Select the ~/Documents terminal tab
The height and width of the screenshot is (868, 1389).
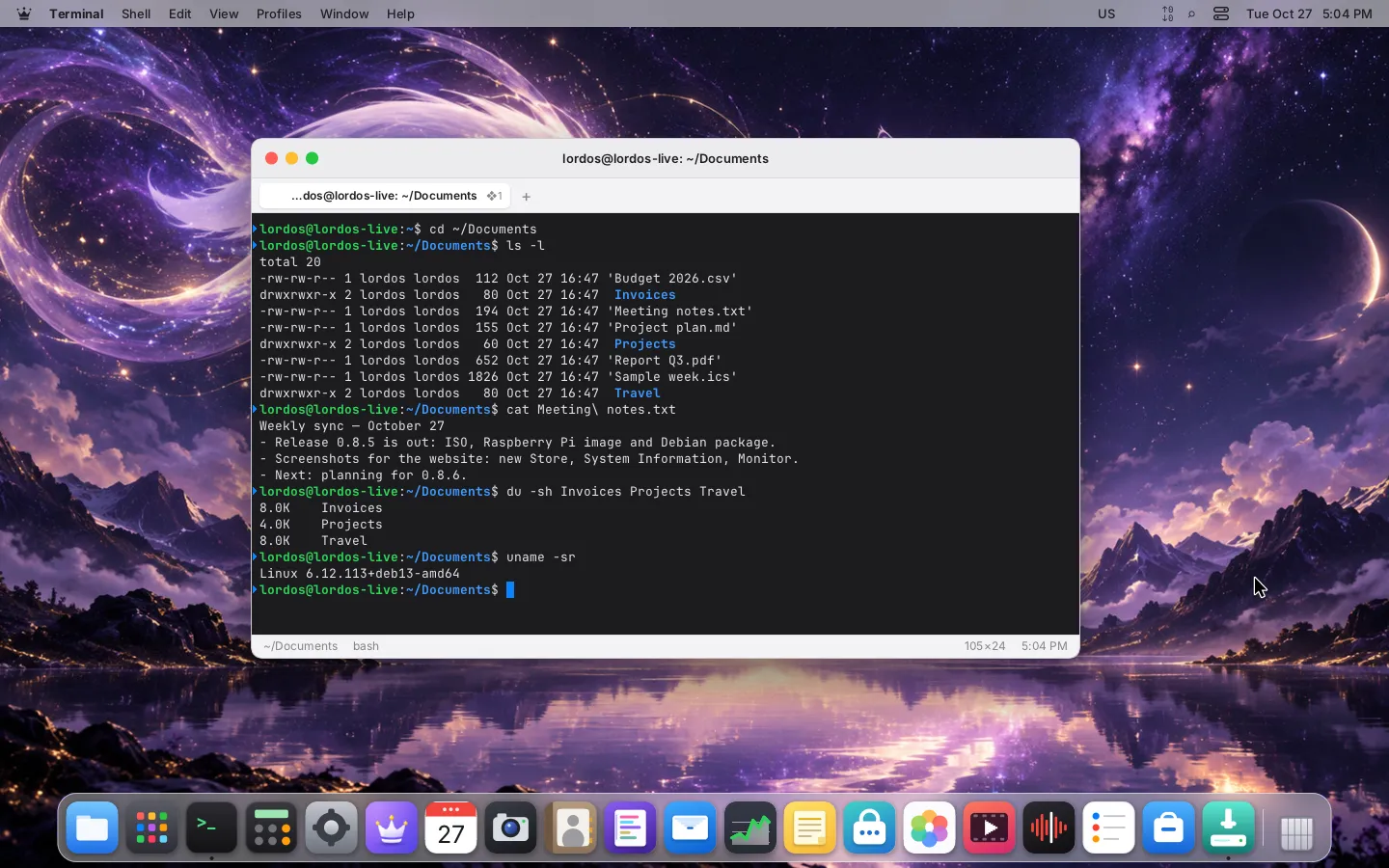tap(385, 196)
